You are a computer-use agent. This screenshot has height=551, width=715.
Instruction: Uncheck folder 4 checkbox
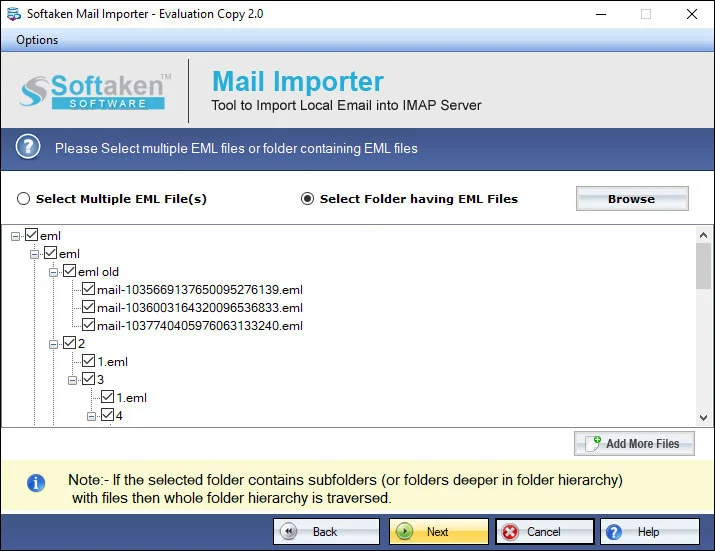point(108,415)
